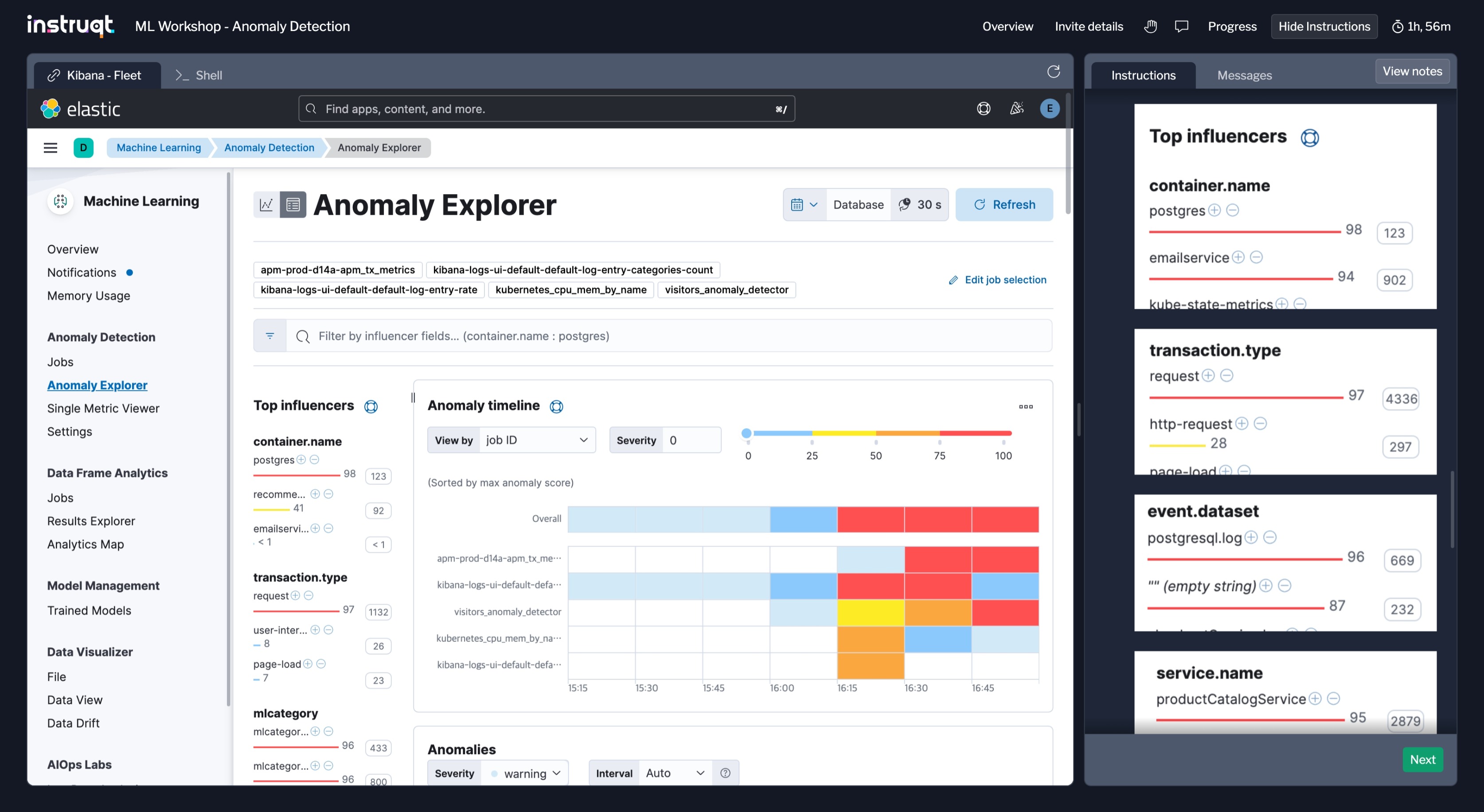The height and width of the screenshot is (812, 1484).
Task: Open the Severity warning dropdown
Action: (x=525, y=773)
